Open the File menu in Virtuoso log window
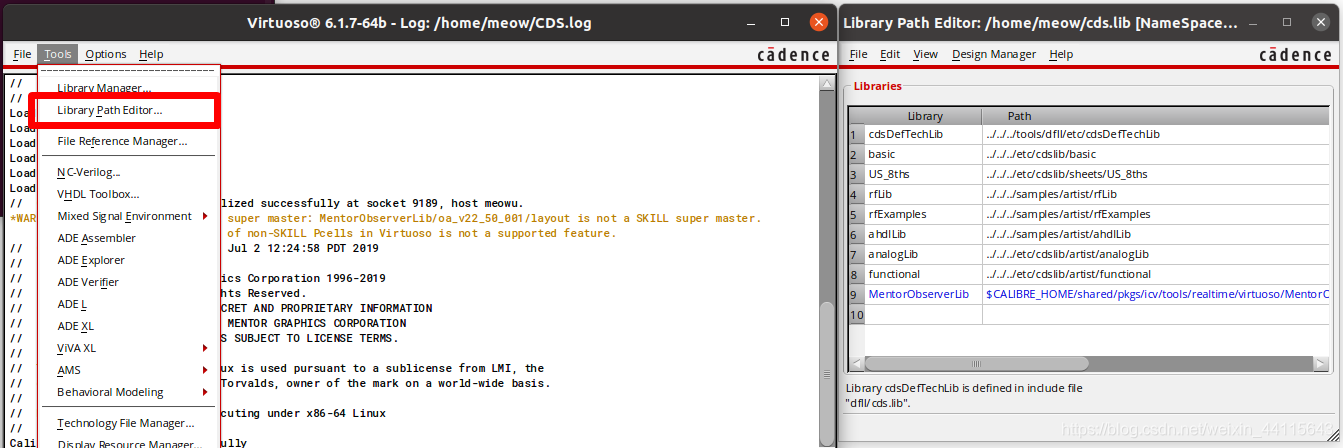The image size is (1343, 448). tap(22, 54)
